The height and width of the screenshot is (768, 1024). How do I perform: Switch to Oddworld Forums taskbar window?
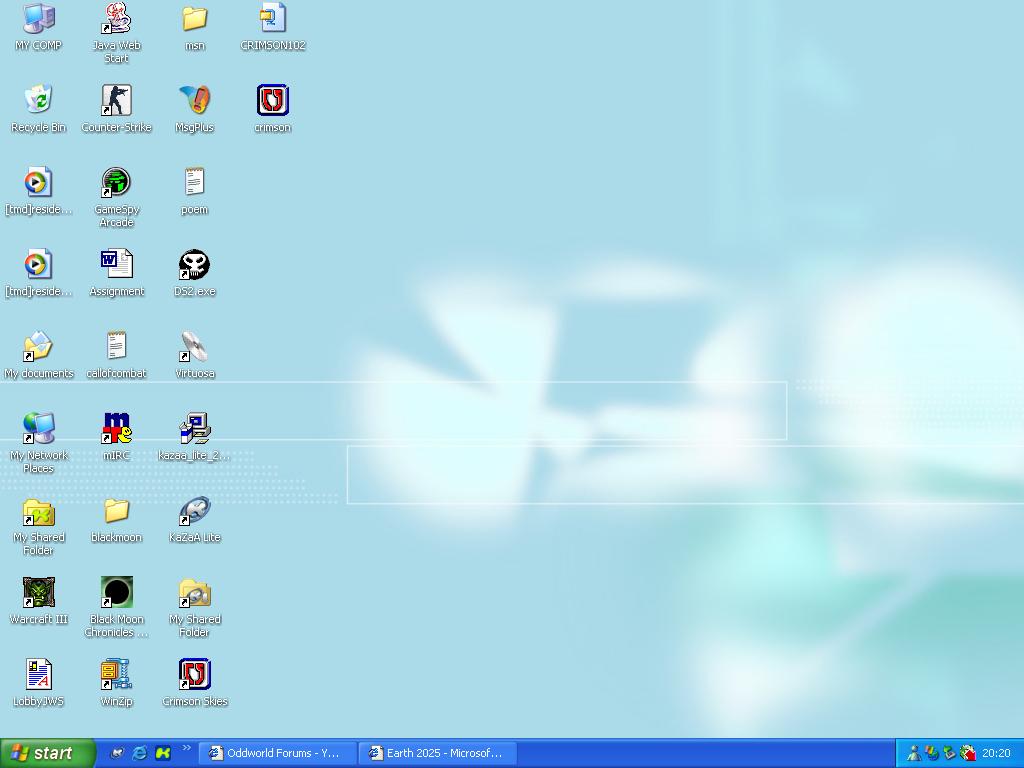point(277,753)
